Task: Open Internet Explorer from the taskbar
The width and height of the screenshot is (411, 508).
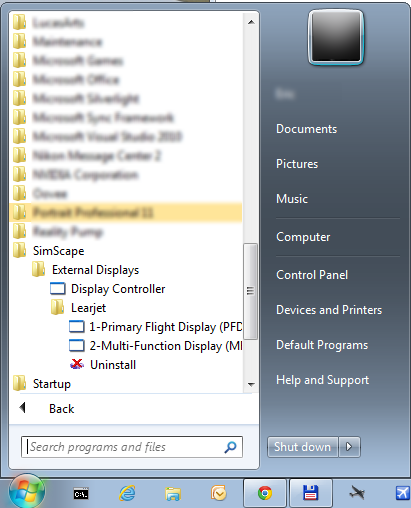Action: click(x=127, y=493)
